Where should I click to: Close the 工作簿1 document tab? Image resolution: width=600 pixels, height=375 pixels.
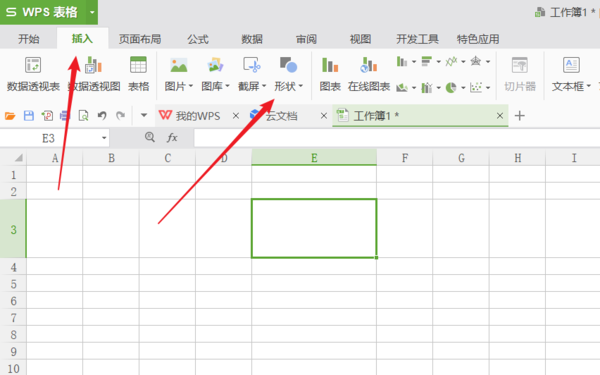[500, 116]
